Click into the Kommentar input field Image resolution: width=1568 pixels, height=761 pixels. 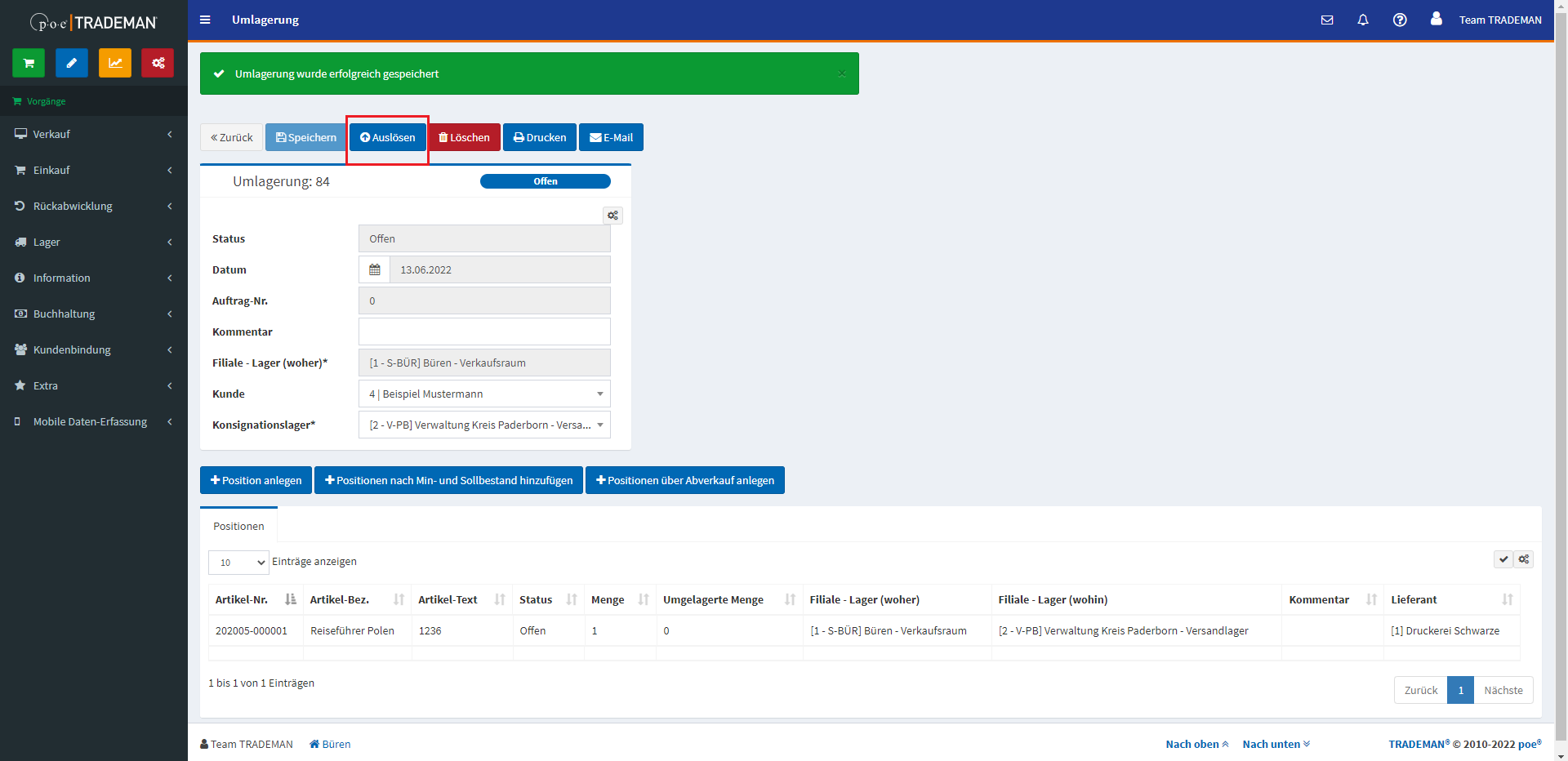pos(484,332)
